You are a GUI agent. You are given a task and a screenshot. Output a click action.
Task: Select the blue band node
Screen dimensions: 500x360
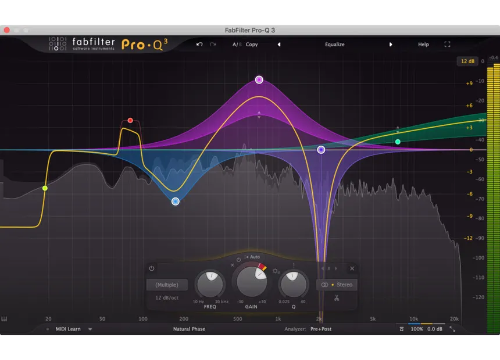175,201
